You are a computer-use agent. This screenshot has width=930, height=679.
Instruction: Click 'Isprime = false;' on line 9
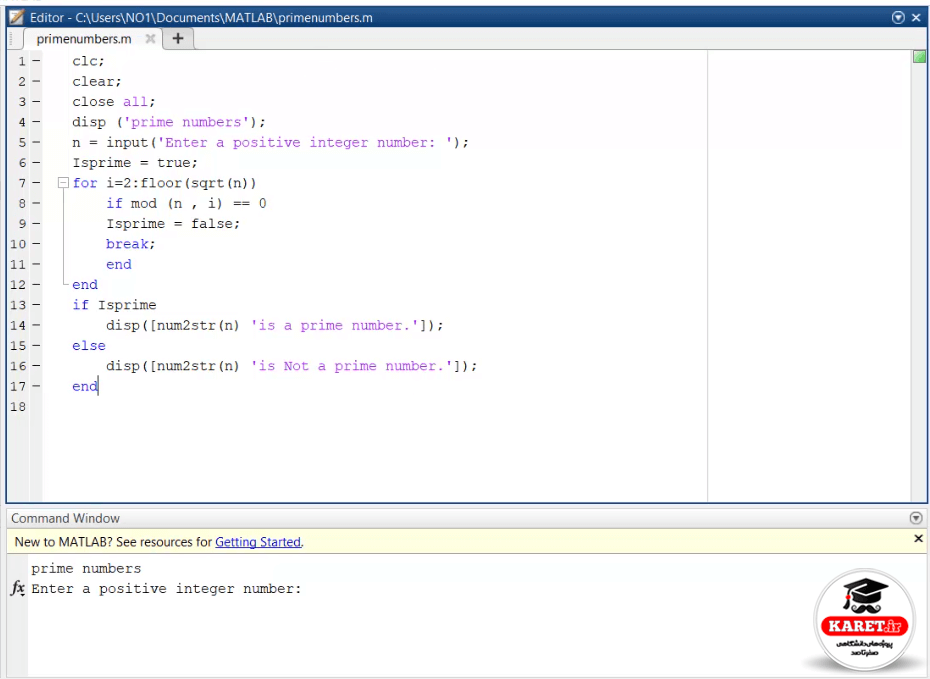173,224
